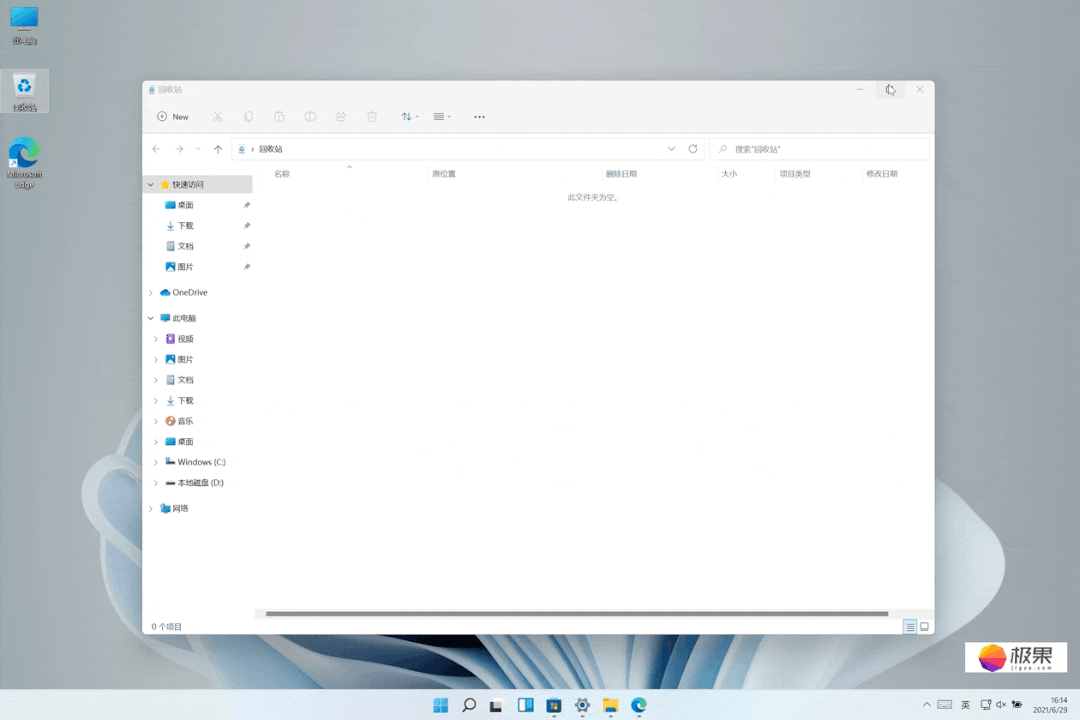Select 图片 under Quick access
Viewport: 1080px width, 720px height.
(x=185, y=267)
